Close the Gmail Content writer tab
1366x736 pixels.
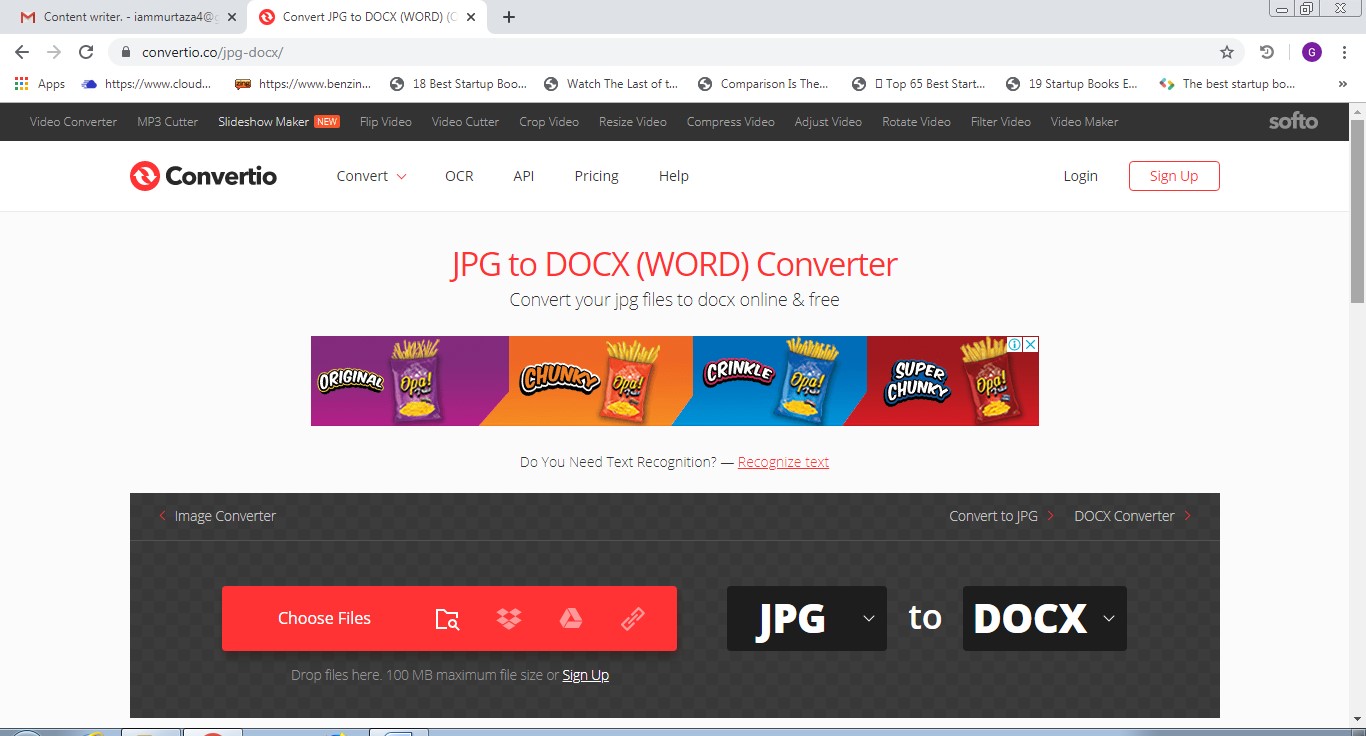pyautogui.click(x=231, y=17)
